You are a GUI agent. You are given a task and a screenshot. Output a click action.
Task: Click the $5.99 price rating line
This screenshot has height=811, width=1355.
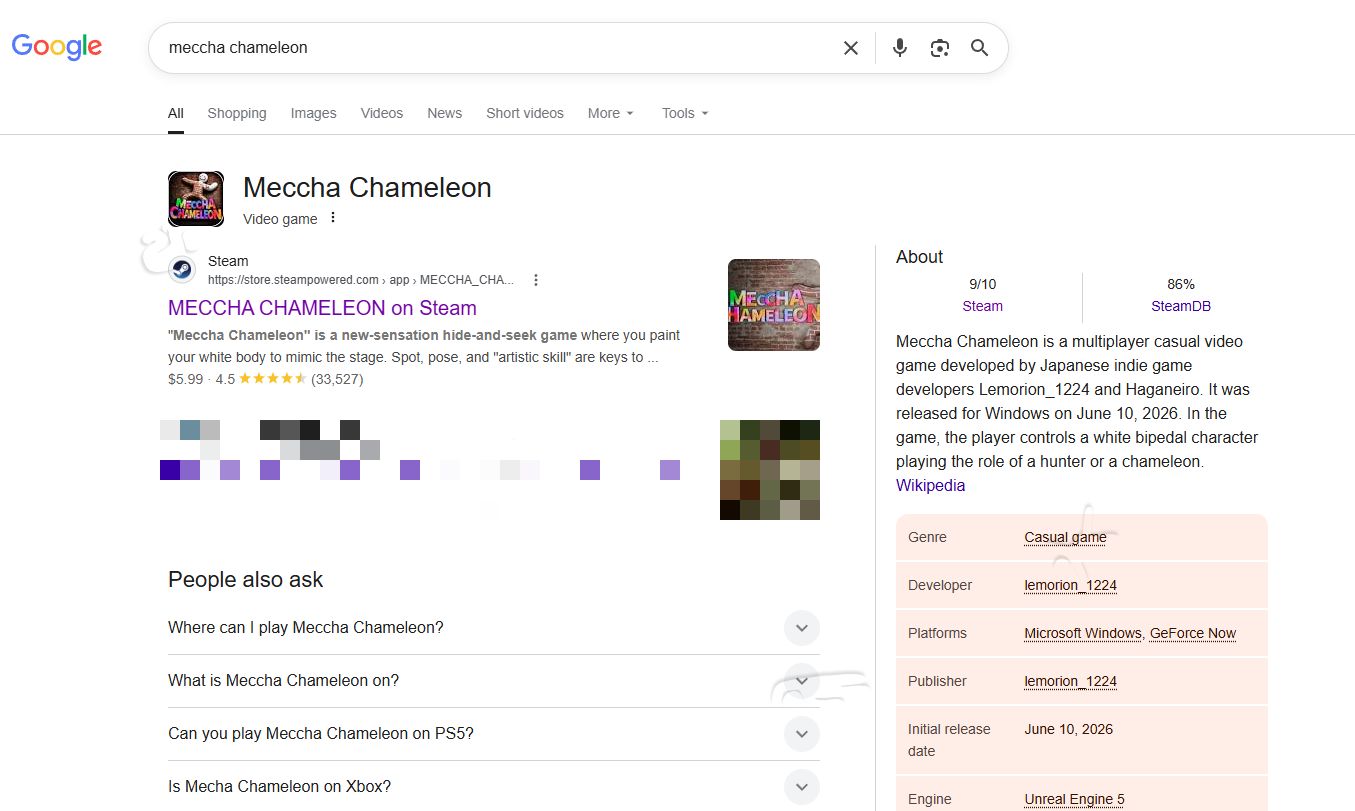click(x=266, y=379)
